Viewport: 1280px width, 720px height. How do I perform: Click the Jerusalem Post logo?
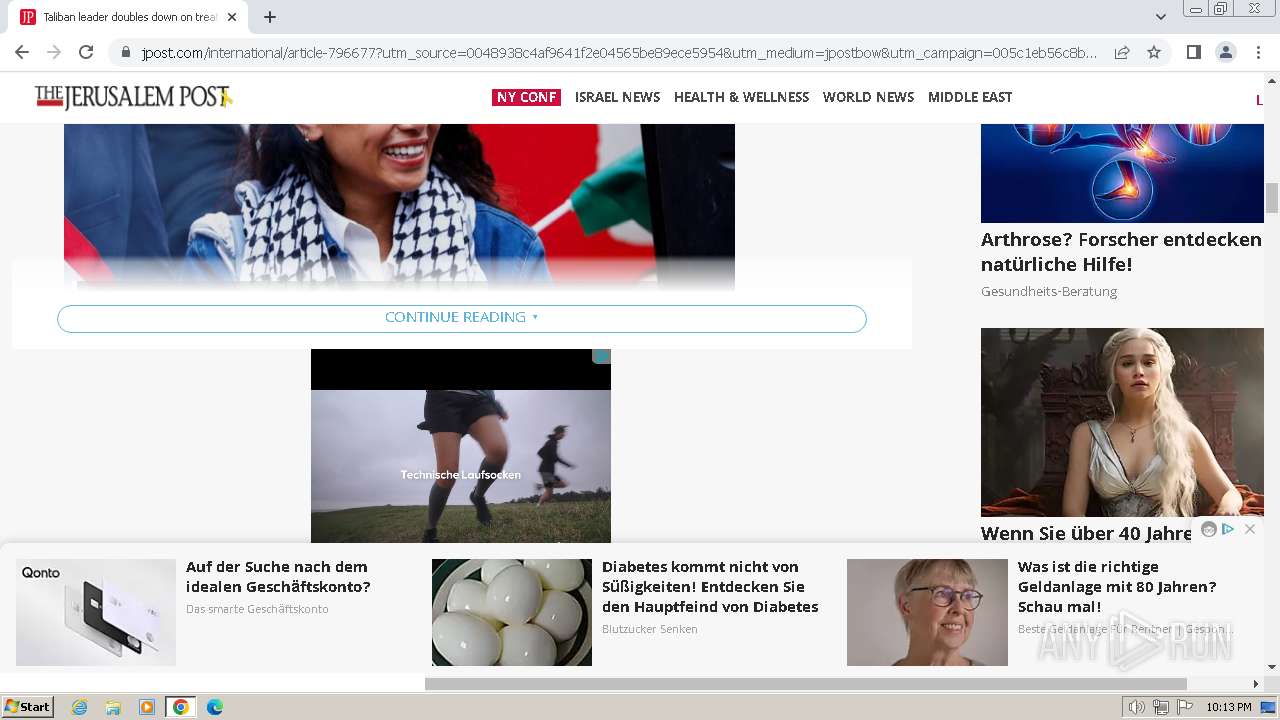coord(133,97)
